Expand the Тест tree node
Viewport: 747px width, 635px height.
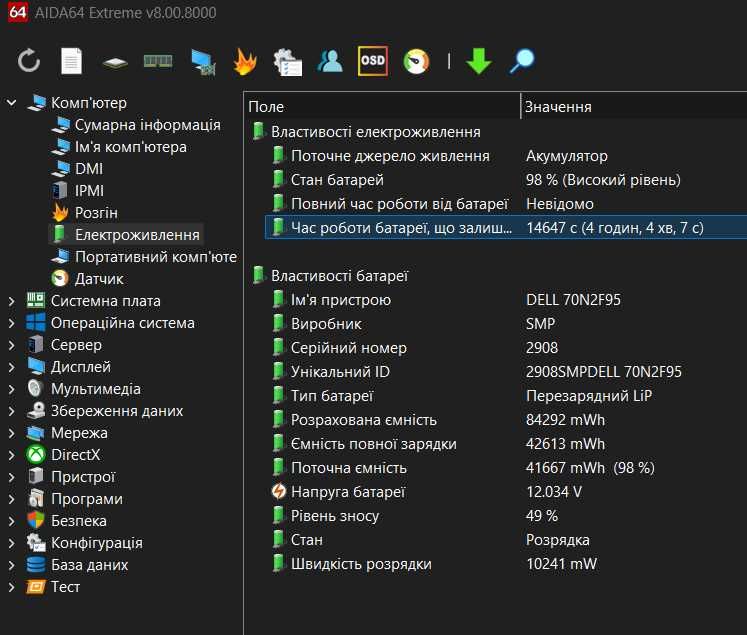coord(12,587)
